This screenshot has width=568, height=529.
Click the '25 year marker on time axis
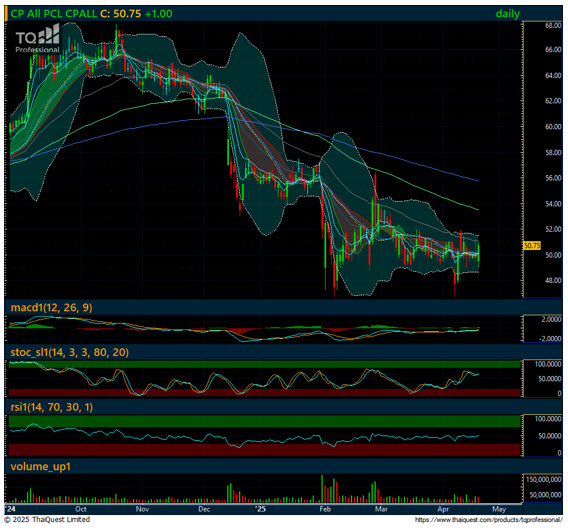(260, 509)
